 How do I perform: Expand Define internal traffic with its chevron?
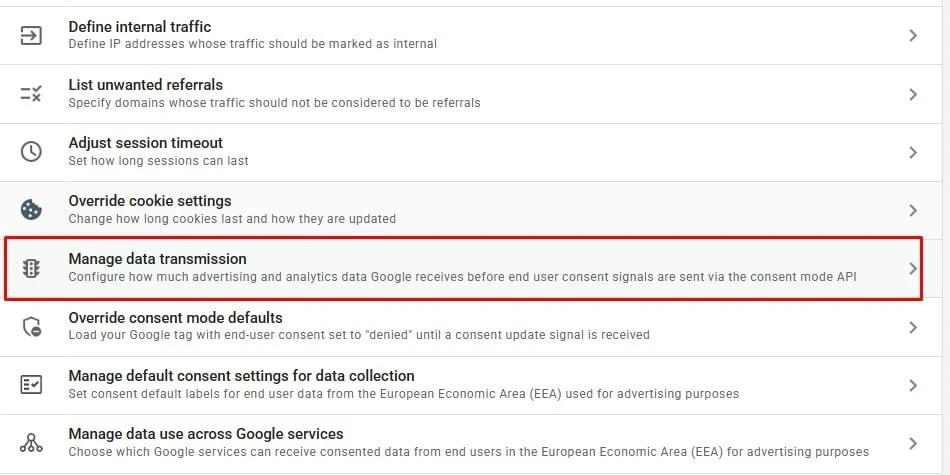point(913,36)
